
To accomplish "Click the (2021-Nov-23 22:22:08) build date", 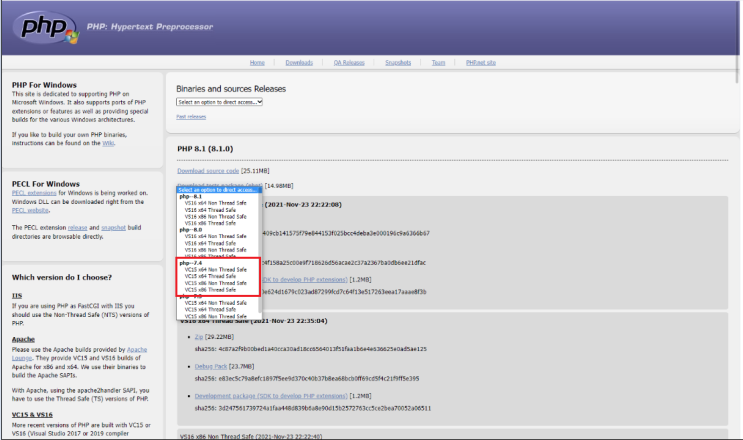I will click(303, 205).
